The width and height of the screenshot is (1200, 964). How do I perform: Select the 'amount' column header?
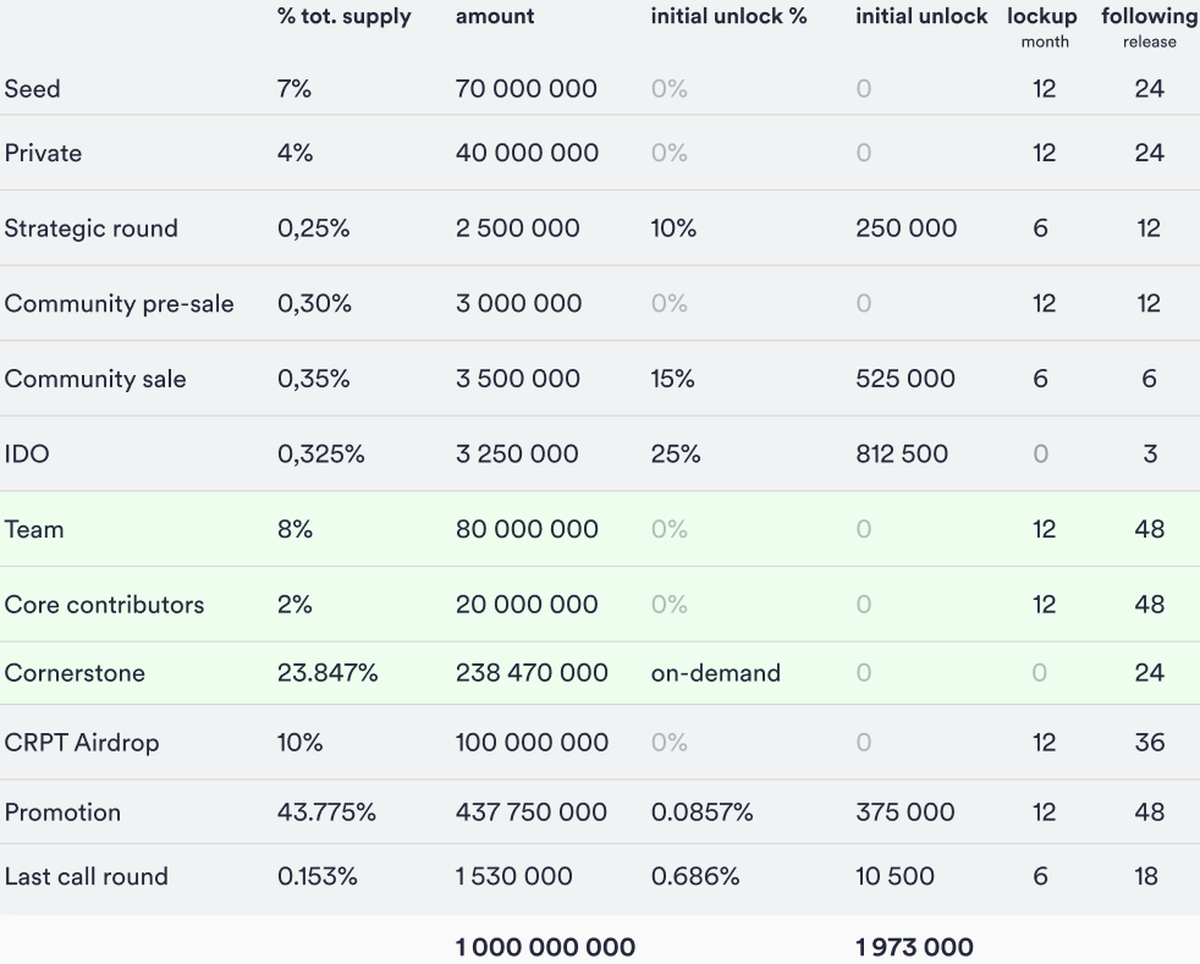tap(495, 17)
